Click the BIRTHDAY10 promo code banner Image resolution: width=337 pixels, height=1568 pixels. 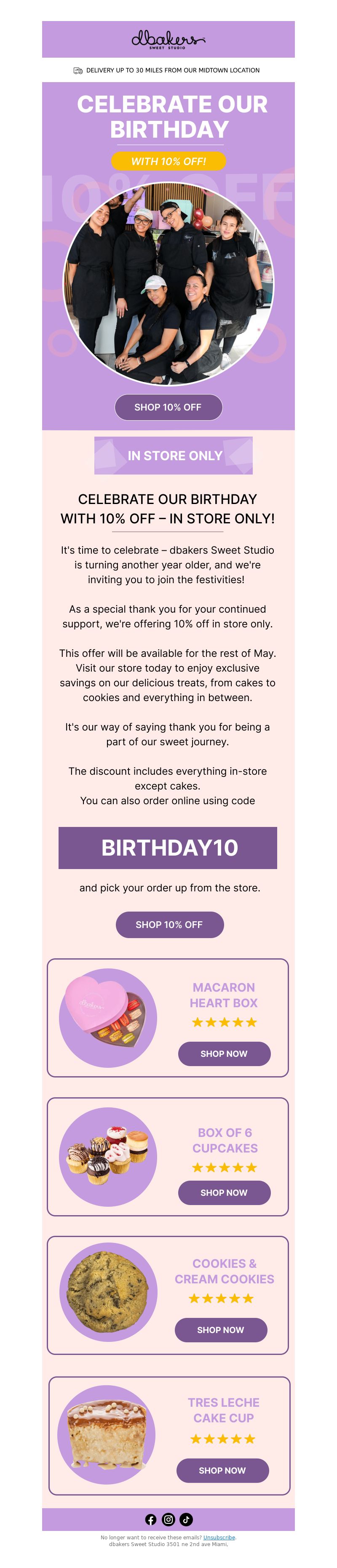coord(168,847)
